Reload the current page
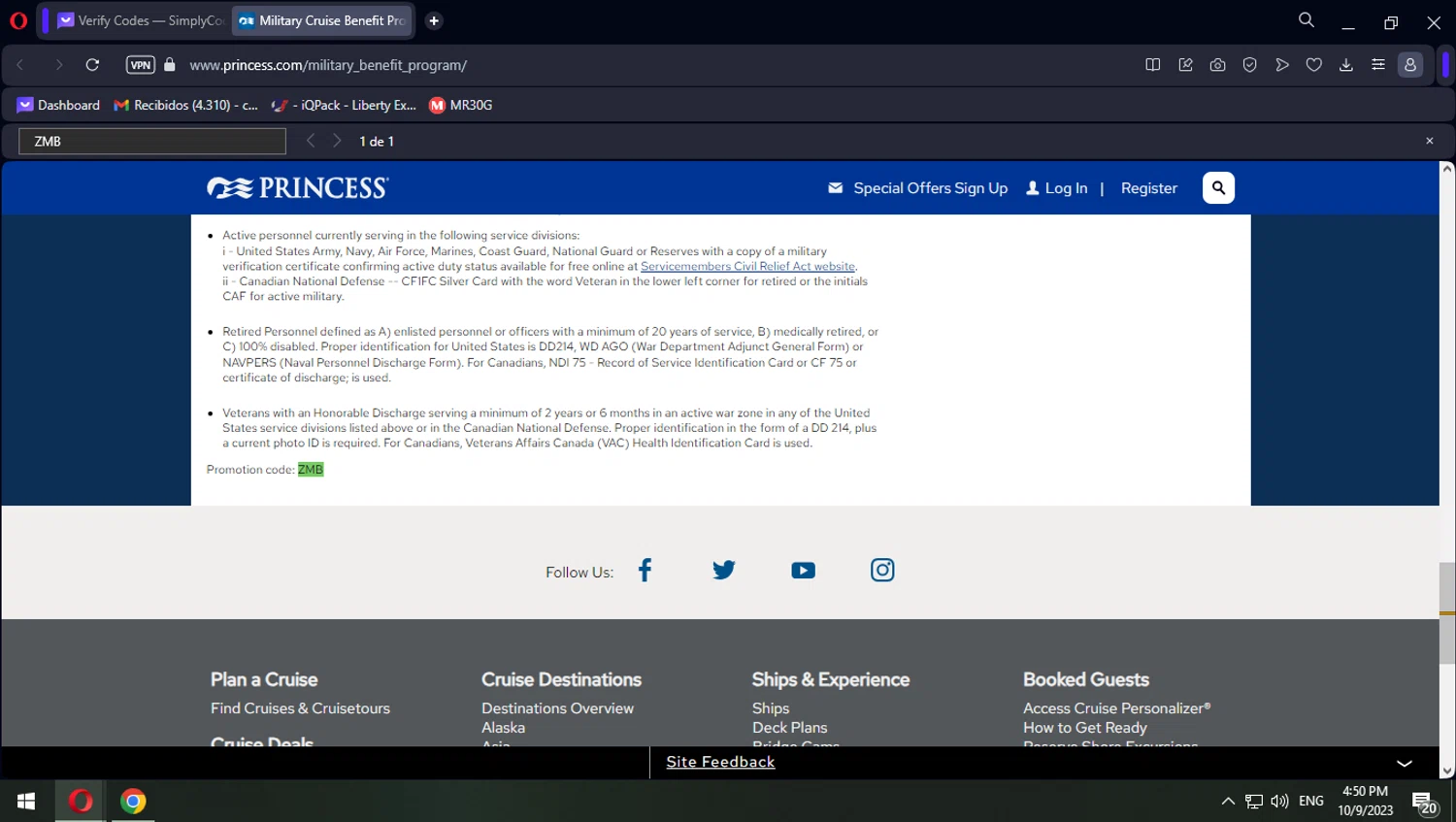This screenshot has height=822, width=1456. [92, 65]
